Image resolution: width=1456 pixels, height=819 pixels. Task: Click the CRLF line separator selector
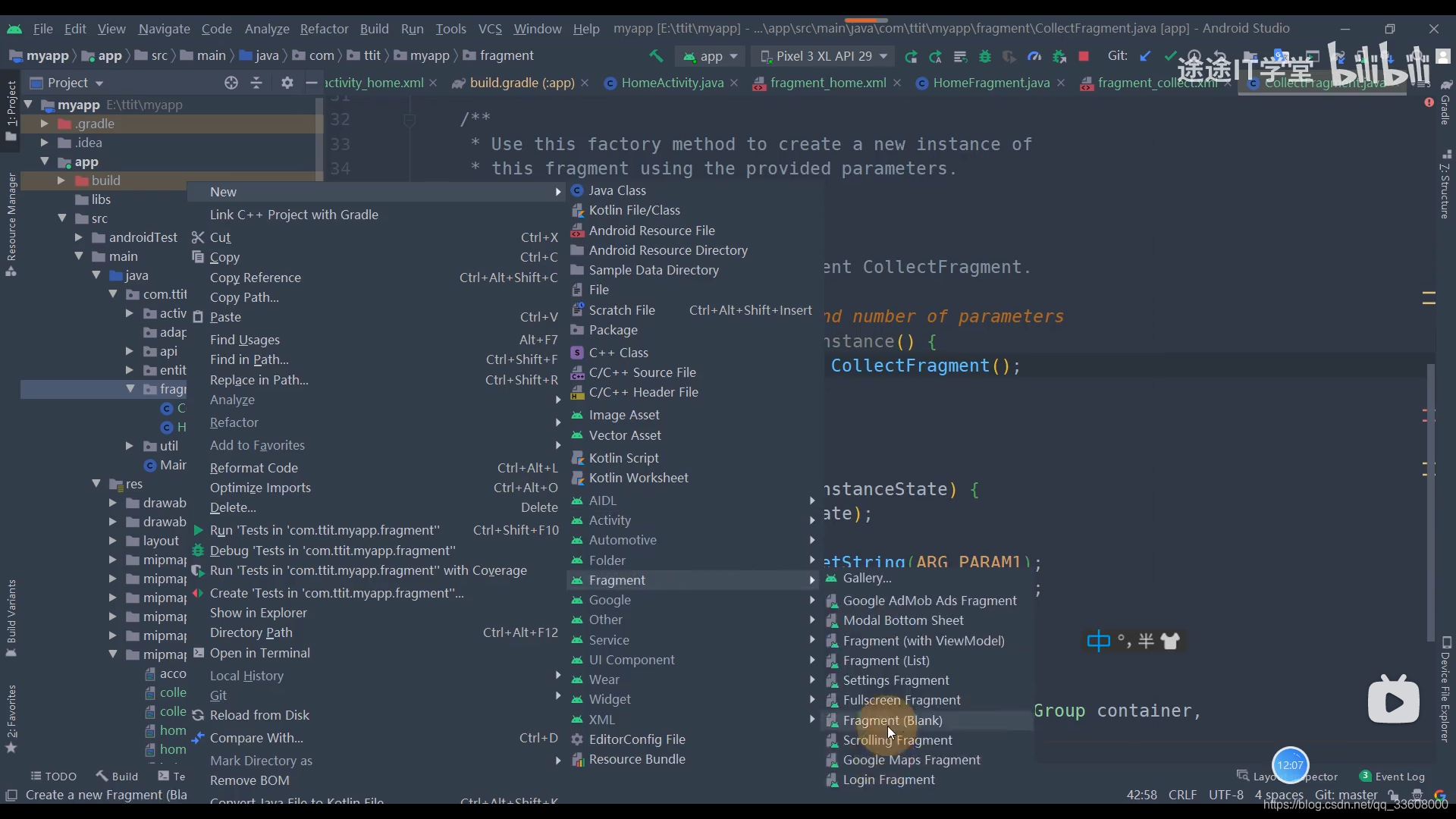pos(1182,795)
